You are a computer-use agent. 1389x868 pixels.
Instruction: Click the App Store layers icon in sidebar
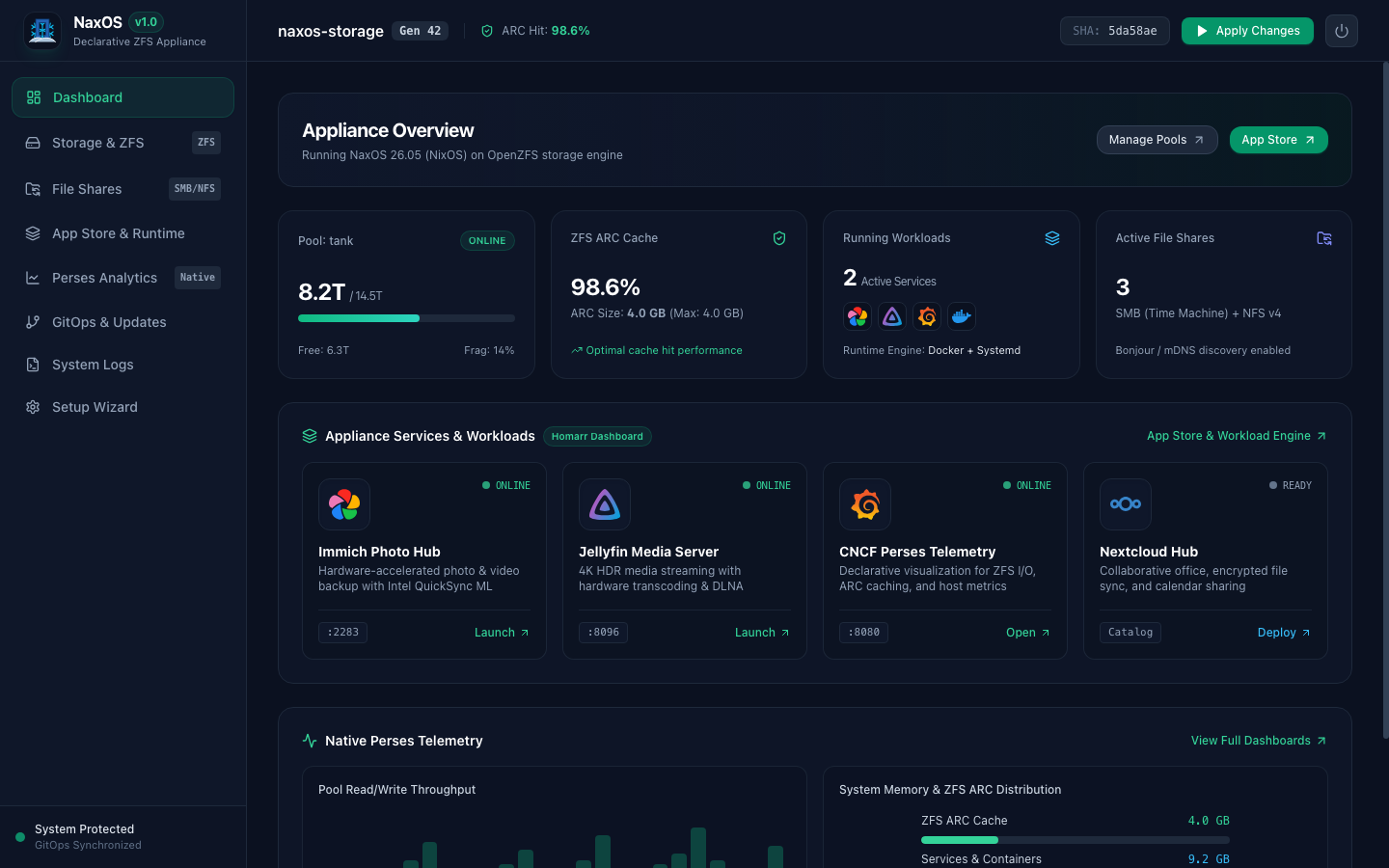[x=33, y=233]
